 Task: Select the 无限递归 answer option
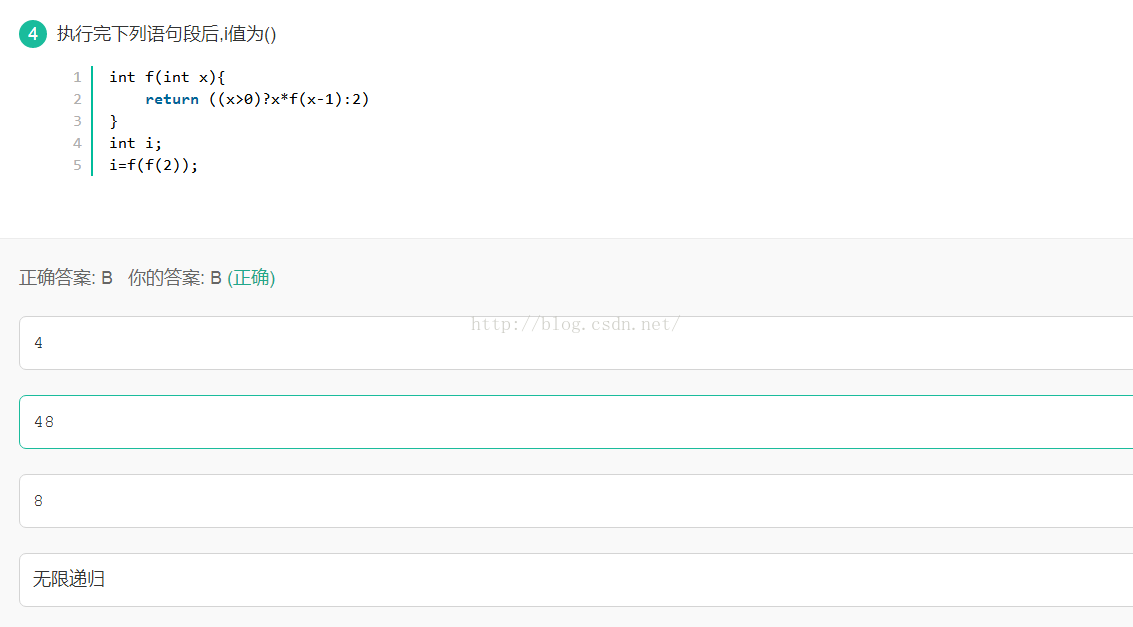575,580
